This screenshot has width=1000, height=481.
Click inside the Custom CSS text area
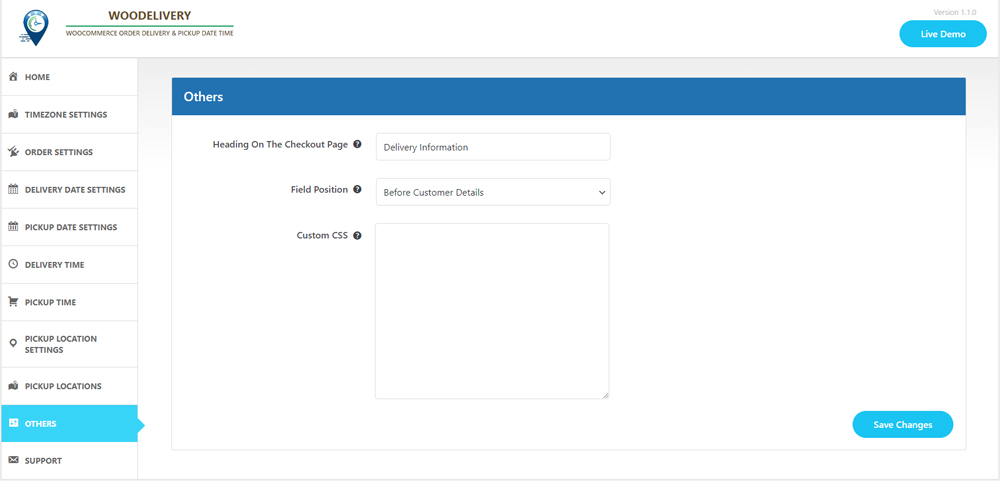coord(492,310)
